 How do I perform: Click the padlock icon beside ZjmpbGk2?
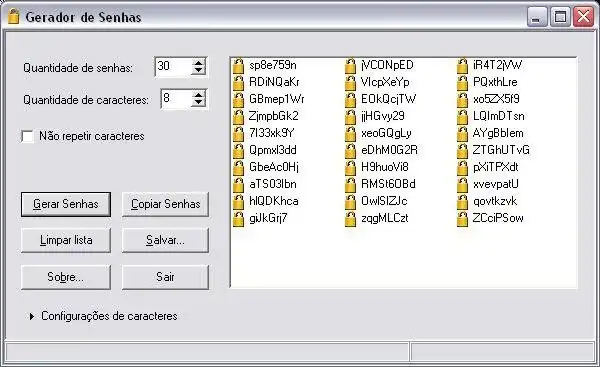click(x=238, y=117)
